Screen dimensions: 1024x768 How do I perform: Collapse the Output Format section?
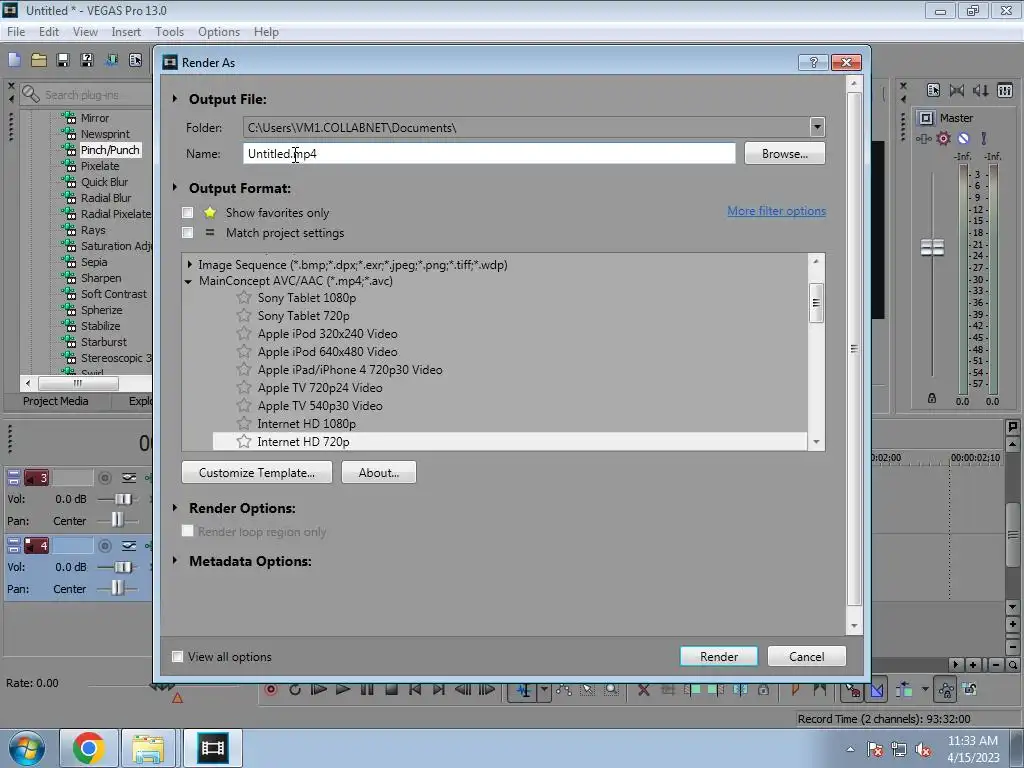pos(175,187)
